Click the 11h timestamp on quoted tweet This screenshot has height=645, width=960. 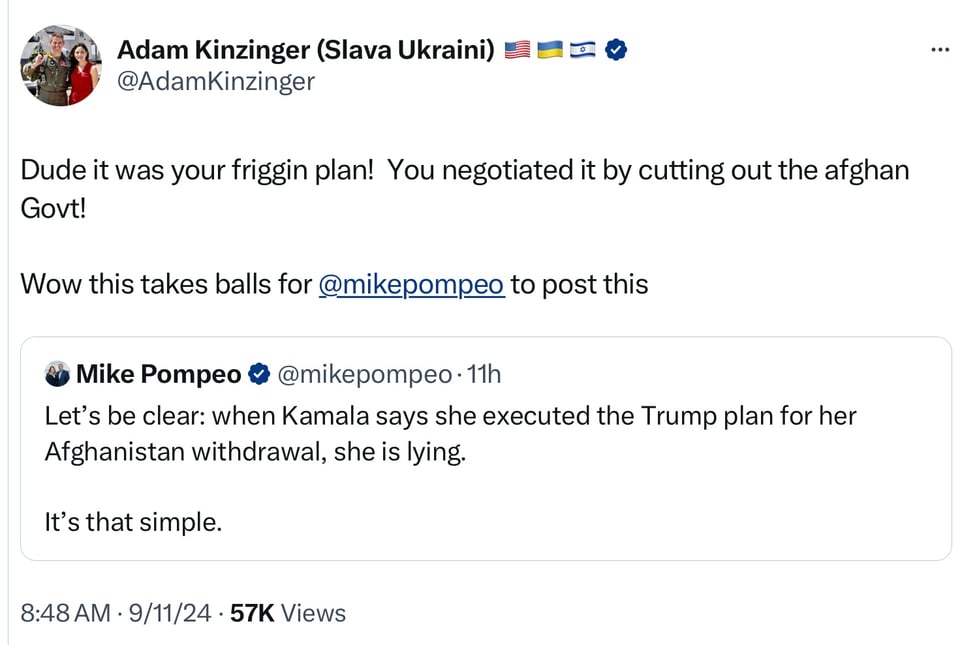point(484,375)
